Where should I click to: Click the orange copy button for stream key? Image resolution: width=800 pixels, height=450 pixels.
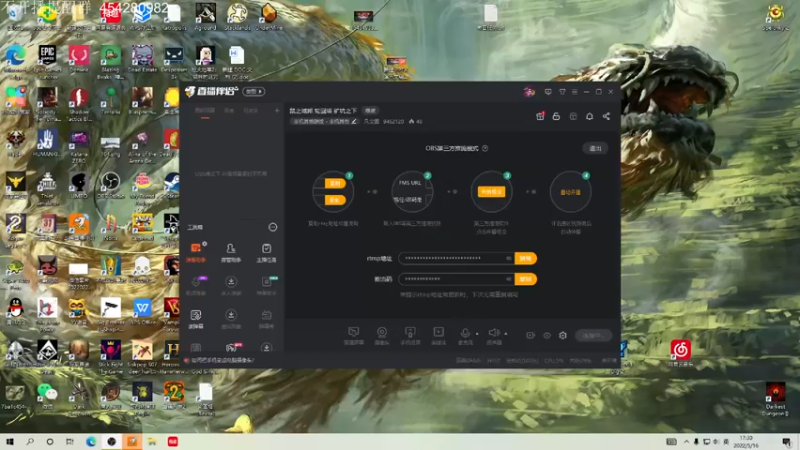(526, 279)
